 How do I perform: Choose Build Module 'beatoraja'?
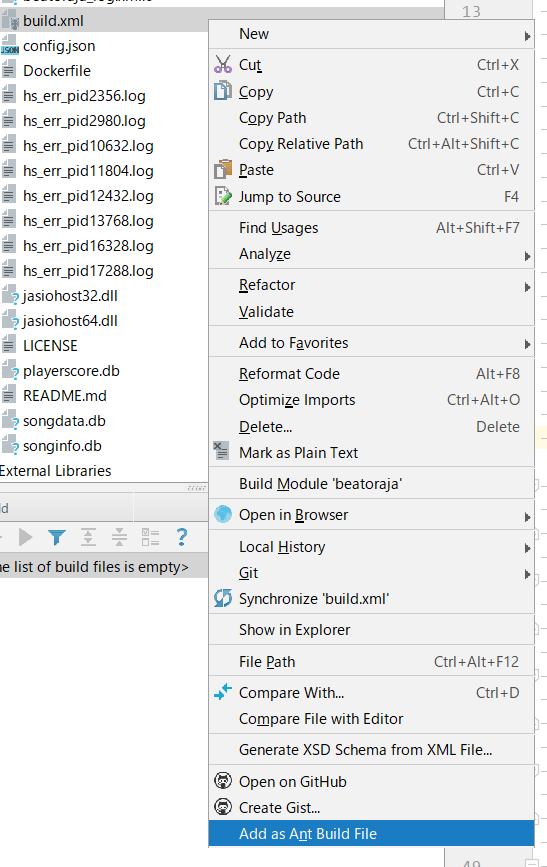tap(371, 484)
